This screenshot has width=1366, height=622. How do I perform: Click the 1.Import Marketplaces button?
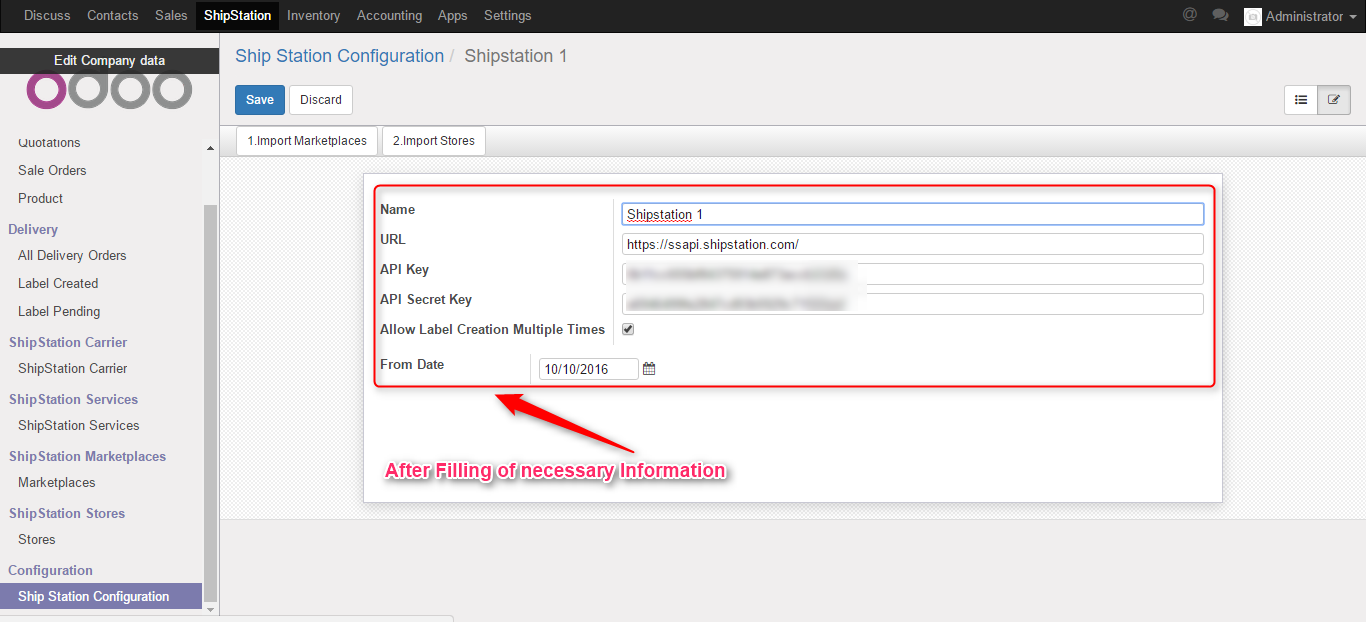coord(307,141)
